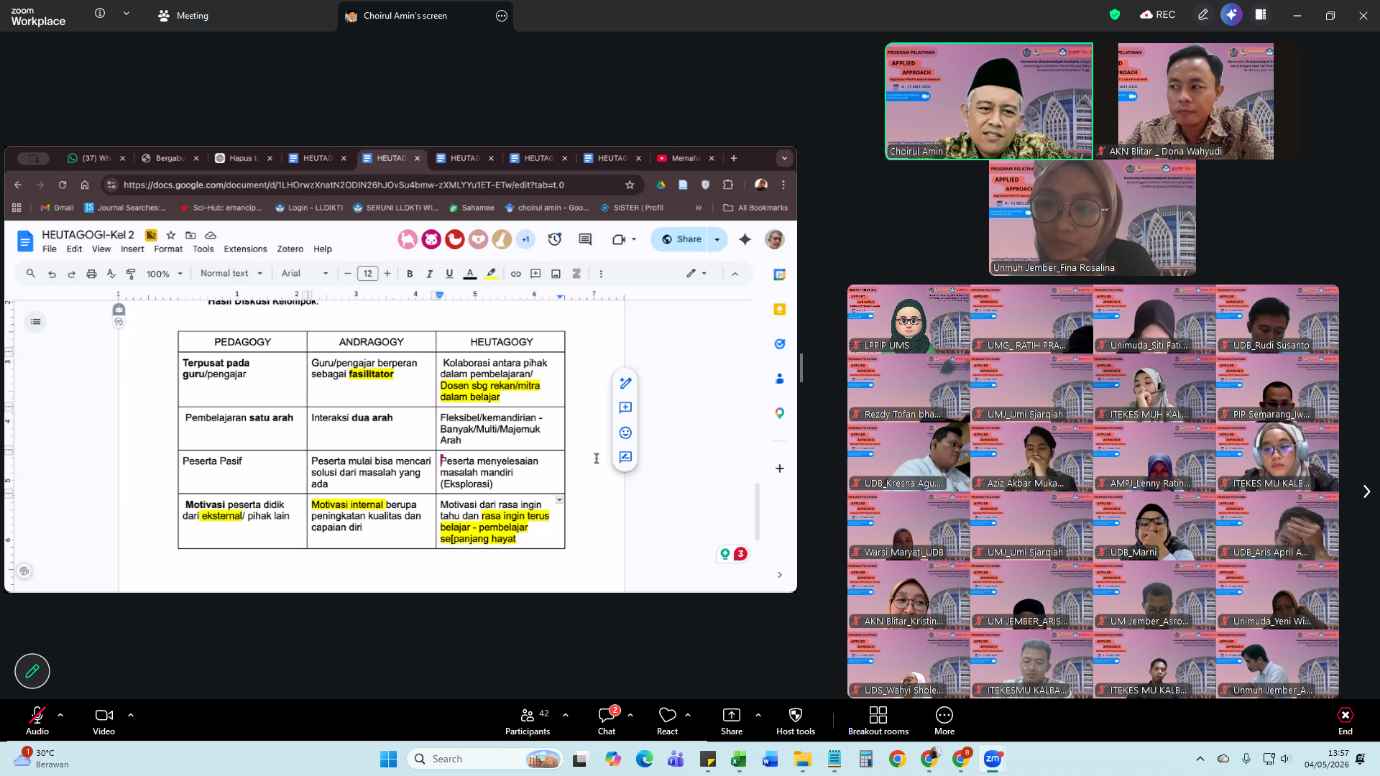This screenshot has height=776, width=1380.
Task: Select the highlight color marker tool
Action: 491,274
